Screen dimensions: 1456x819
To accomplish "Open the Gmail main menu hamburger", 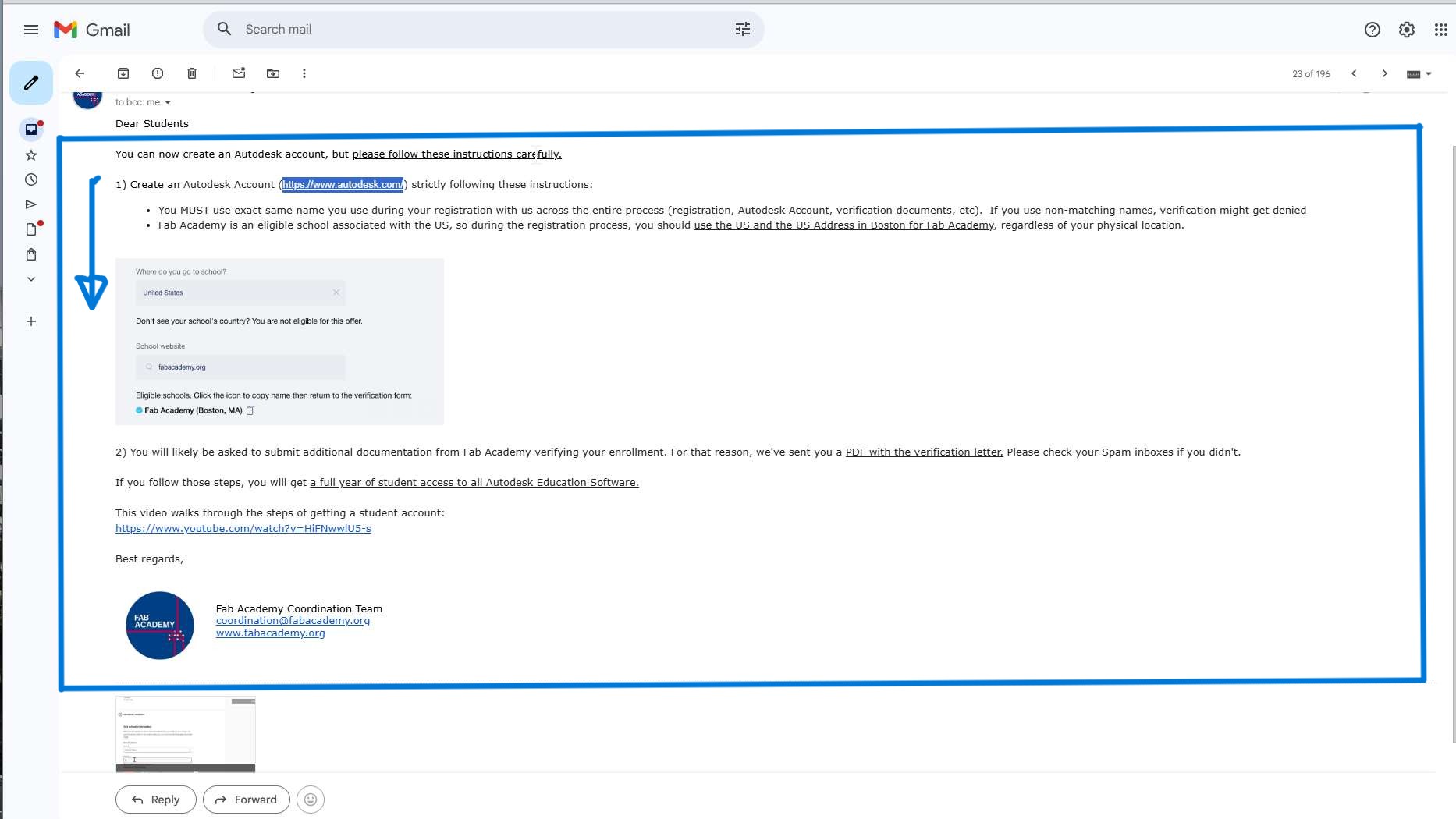I will [x=31, y=30].
